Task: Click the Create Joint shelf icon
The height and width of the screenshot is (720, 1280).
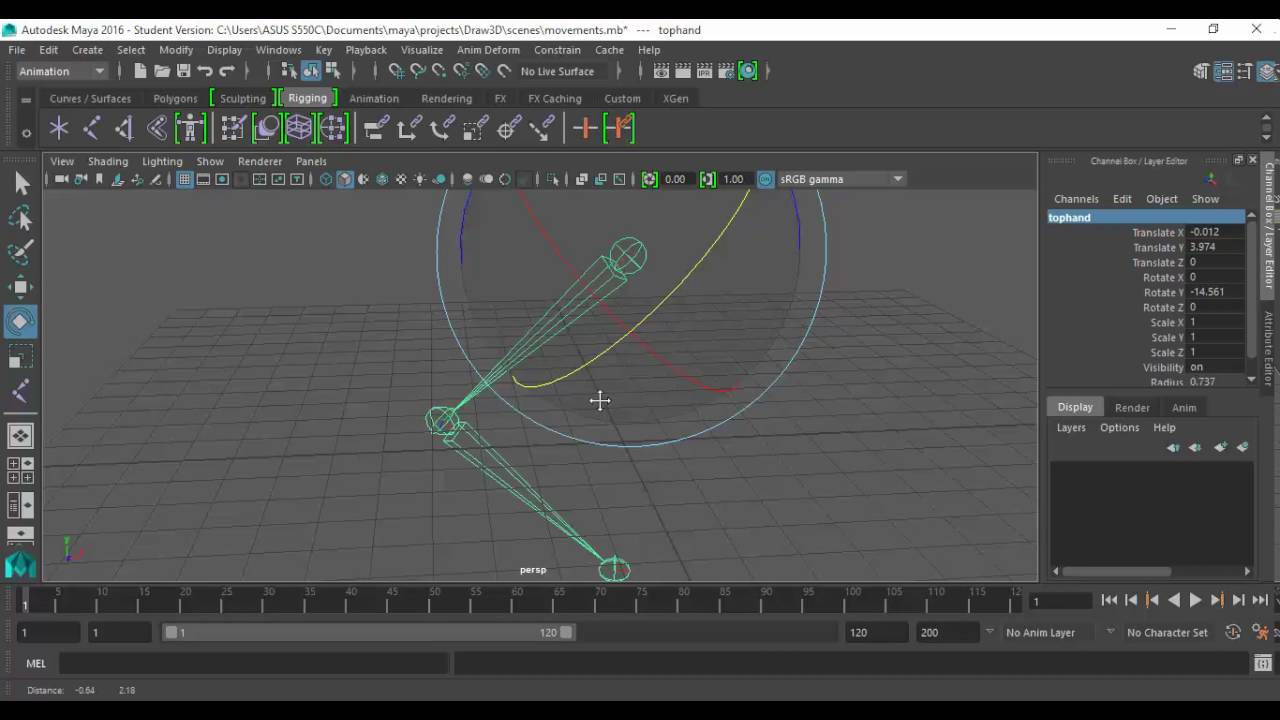Action: (x=91, y=128)
